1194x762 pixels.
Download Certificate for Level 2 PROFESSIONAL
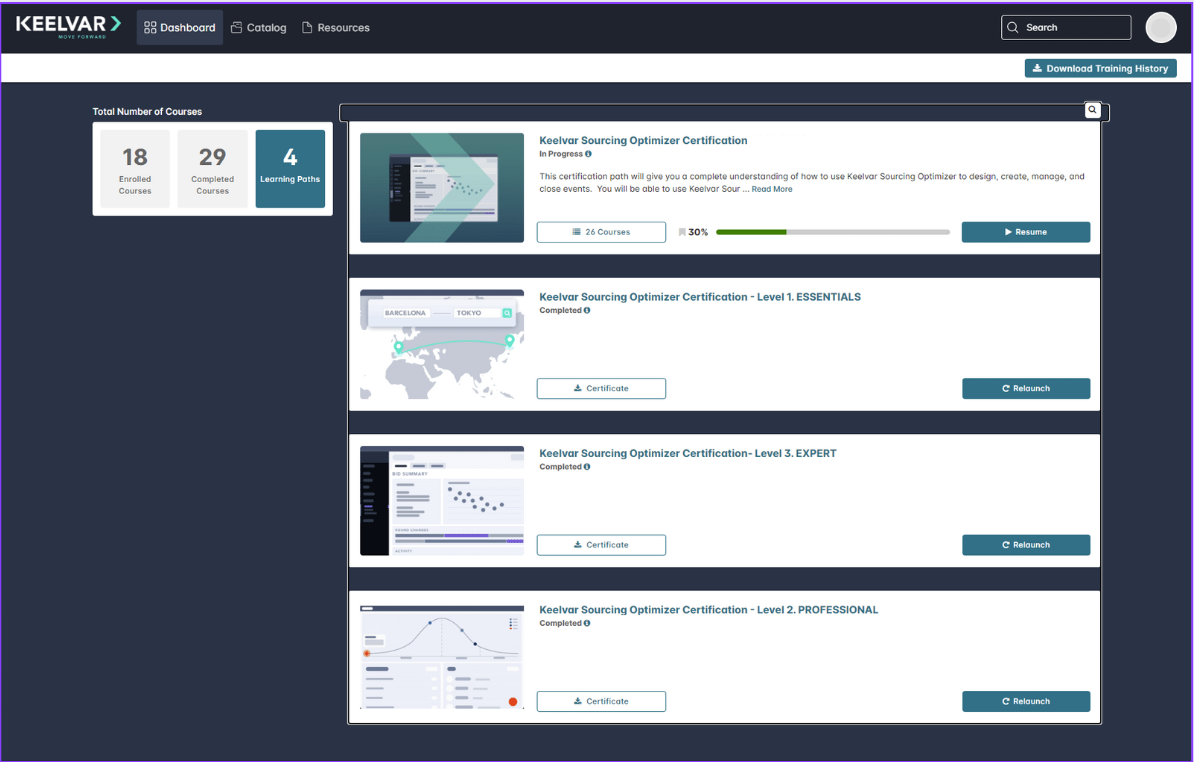click(x=602, y=701)
